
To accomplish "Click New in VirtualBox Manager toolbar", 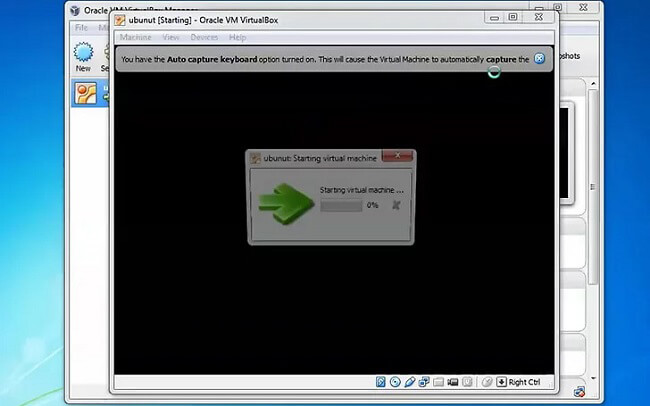I will pyautogui.click(x=83, y=57).
